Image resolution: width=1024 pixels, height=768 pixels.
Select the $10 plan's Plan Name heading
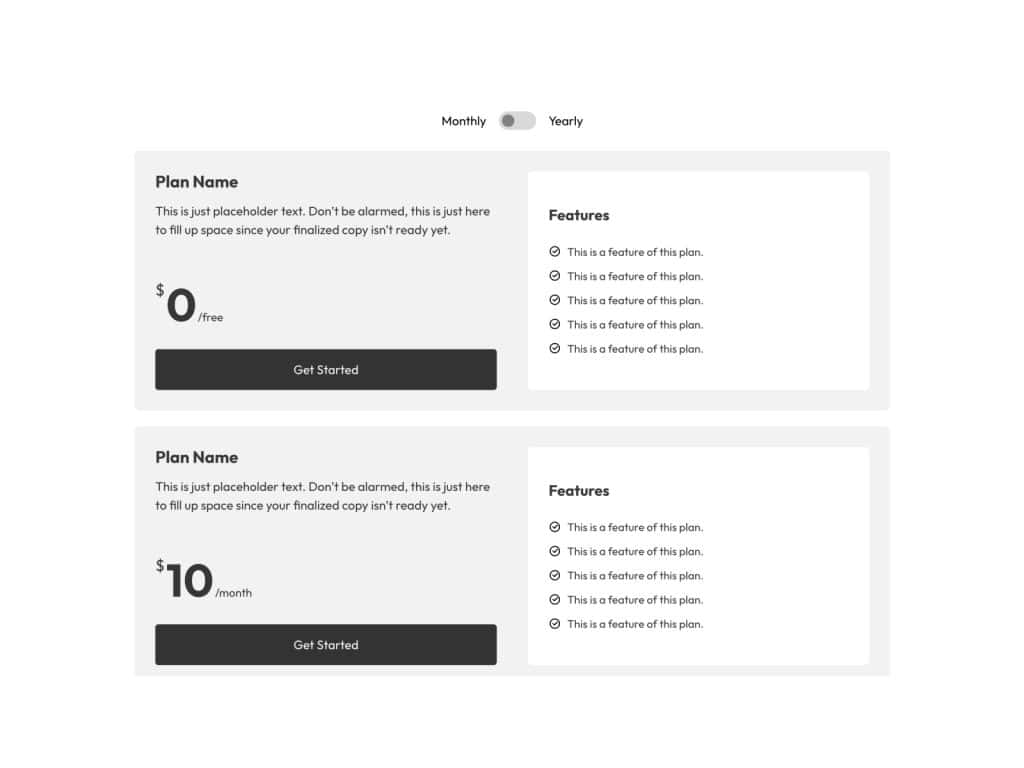pyautogui.click(x=196, y=457)
